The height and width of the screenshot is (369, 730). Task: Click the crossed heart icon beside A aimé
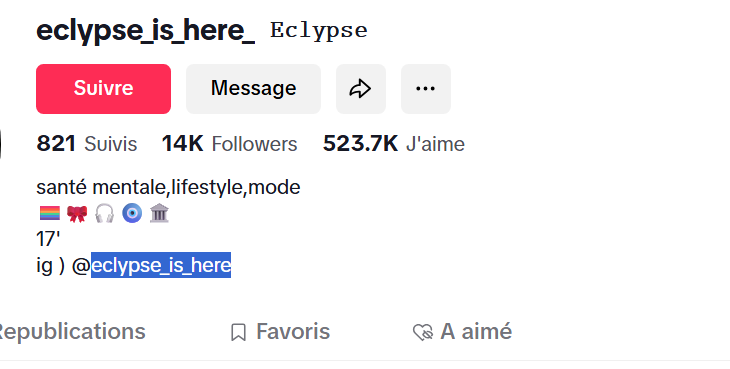423,332
